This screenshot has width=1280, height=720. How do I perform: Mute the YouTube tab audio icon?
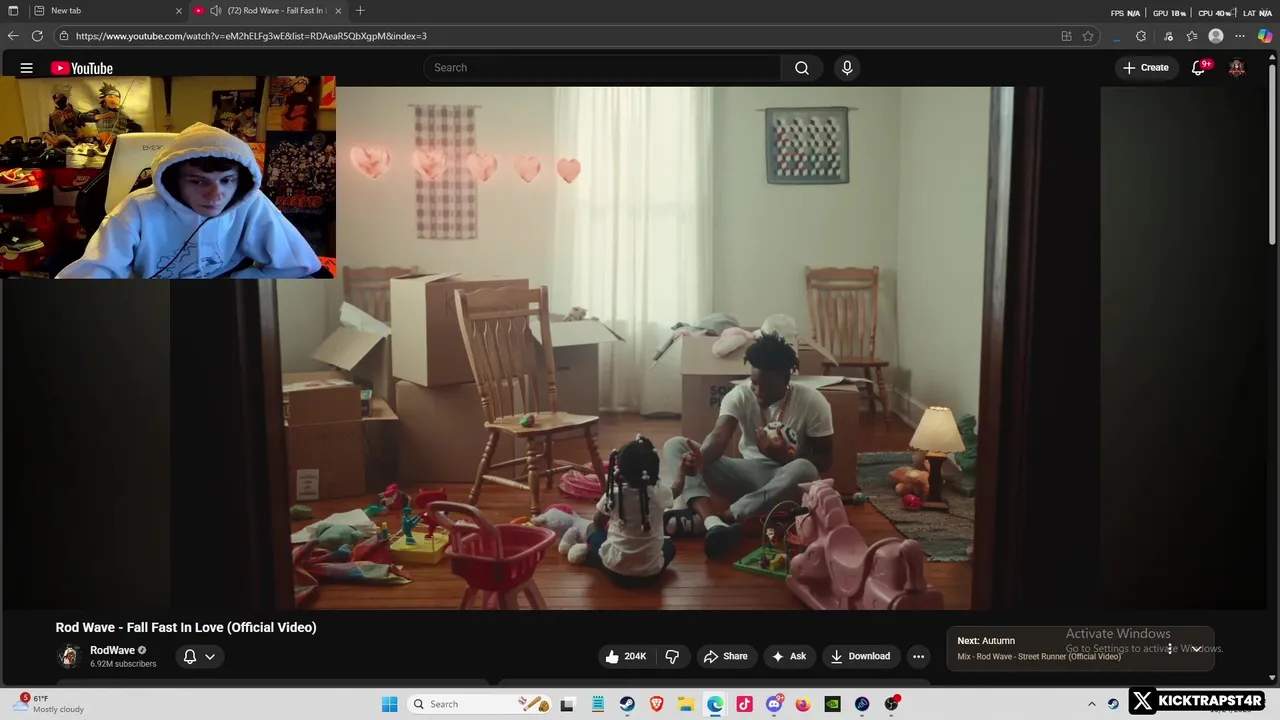(x=215, y=11)
